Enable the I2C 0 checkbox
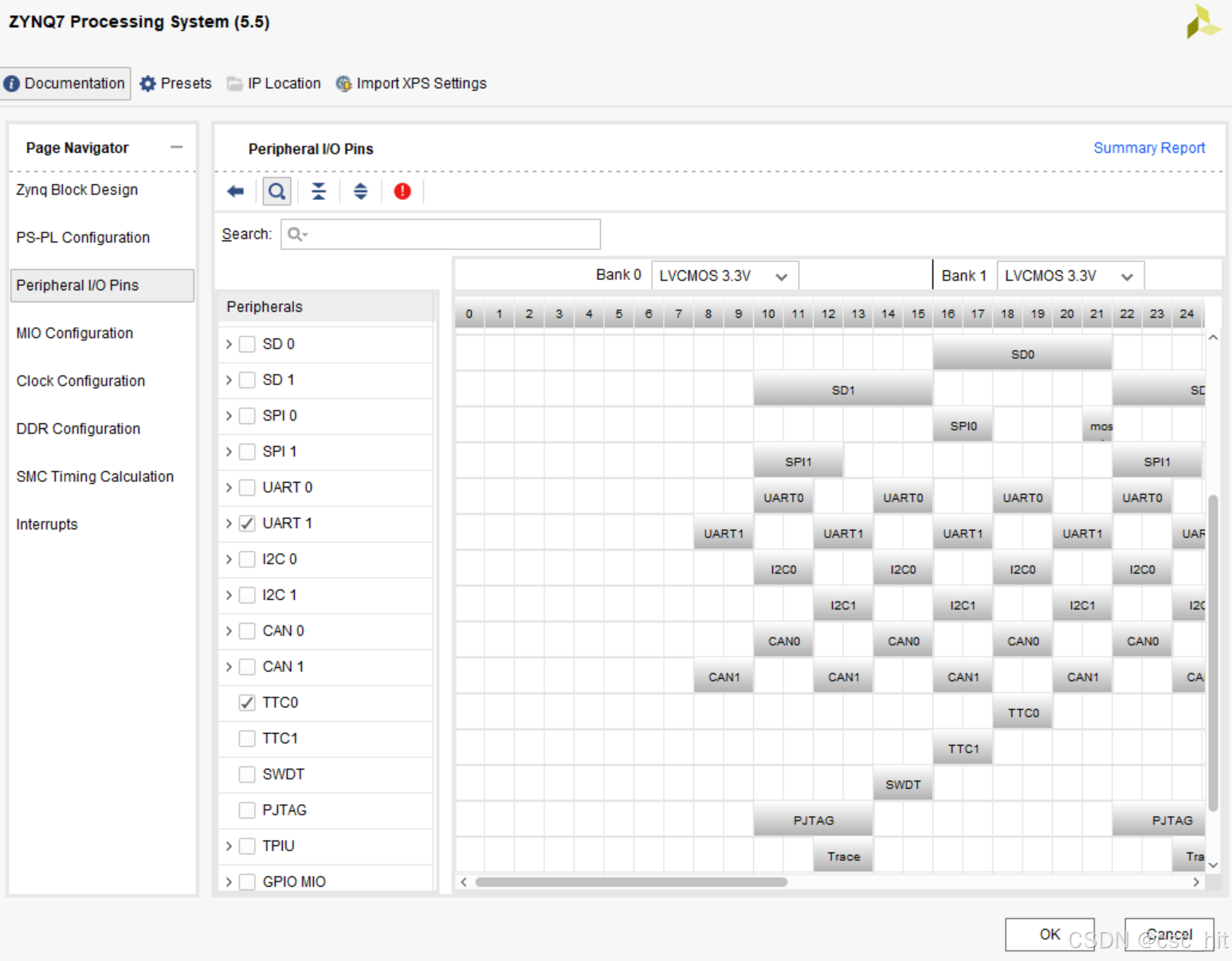This screenshot has height=961, width=1232. [247, 559]
